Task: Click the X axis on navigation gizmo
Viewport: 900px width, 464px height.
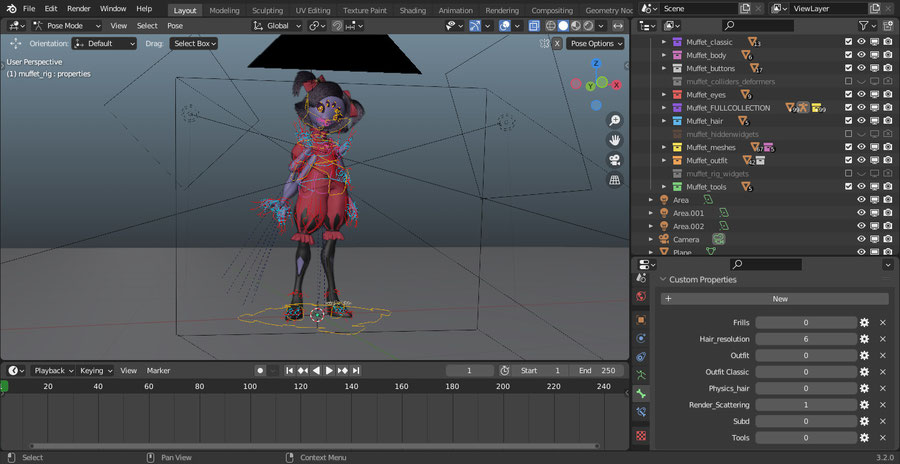Action: [616, 85]
